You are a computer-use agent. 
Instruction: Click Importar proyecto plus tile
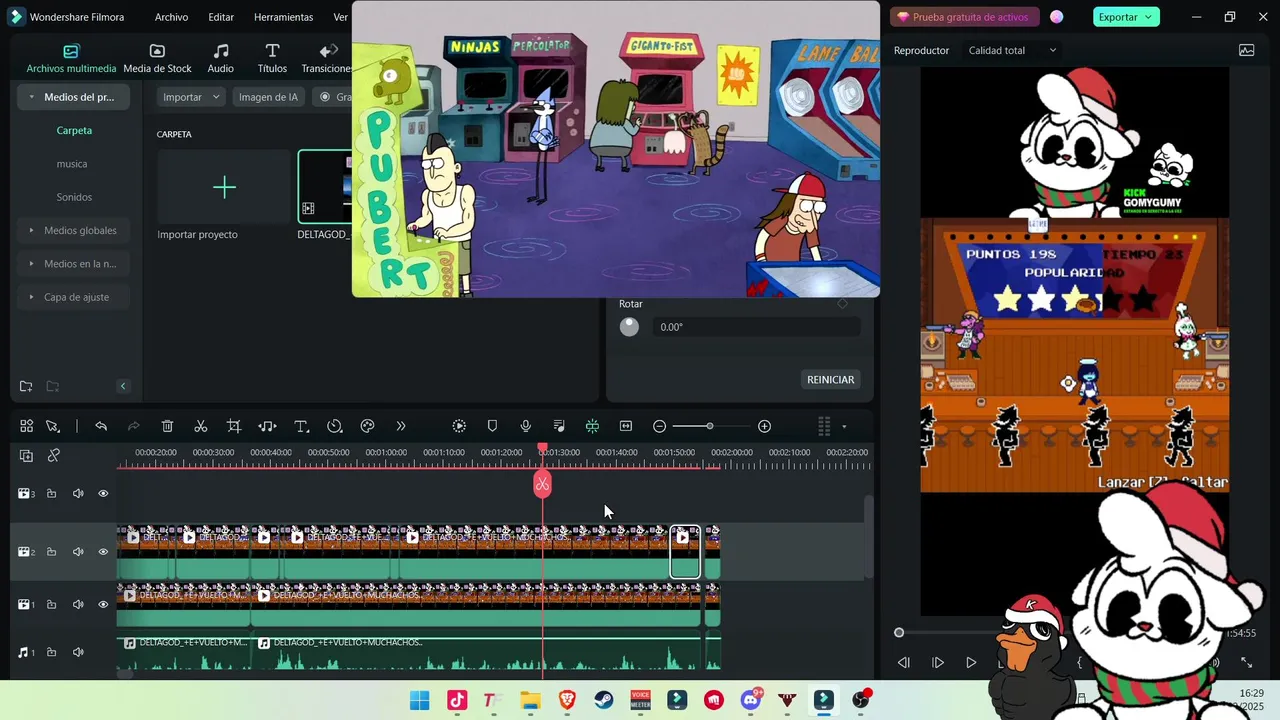(224, 187)
